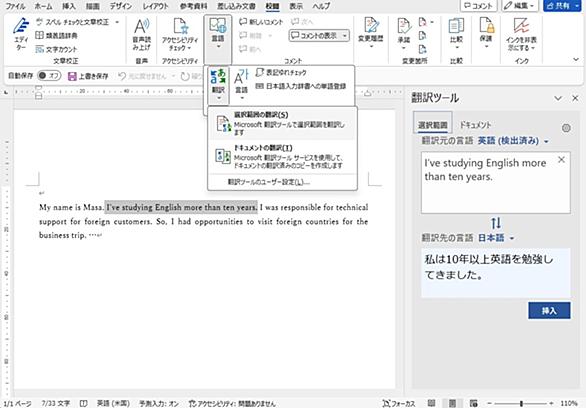Open the 比較 compare tool
The image size is (586, 408).
coord(456,34)
